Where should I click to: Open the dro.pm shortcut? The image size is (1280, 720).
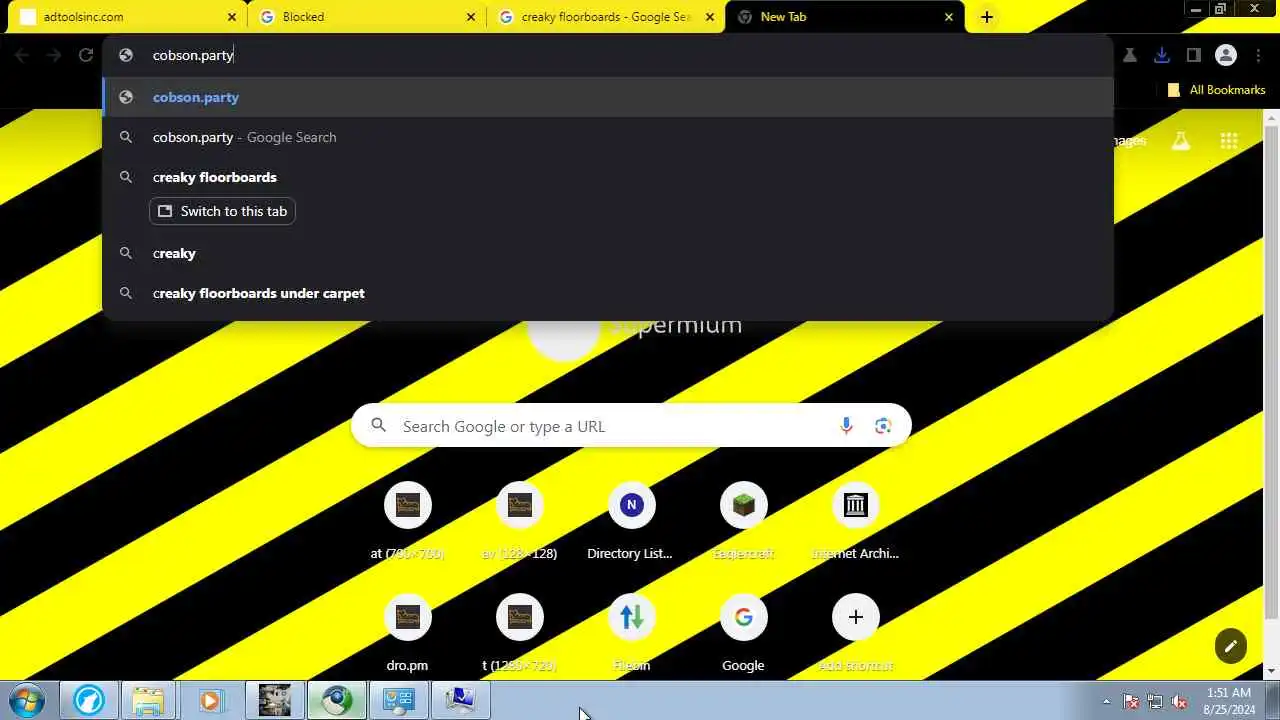[407, 633]
